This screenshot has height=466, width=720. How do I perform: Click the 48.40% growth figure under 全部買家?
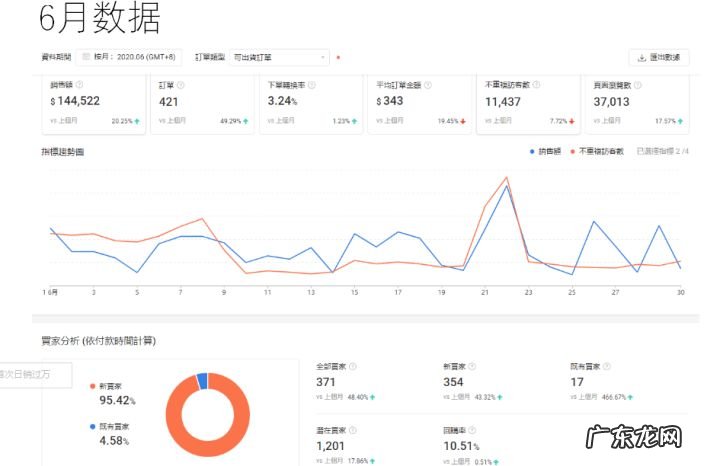tap(358, 397)
